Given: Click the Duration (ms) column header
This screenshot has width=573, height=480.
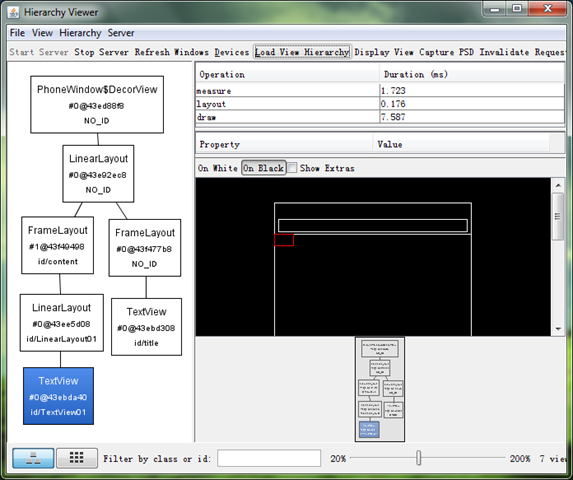Looking at the screenshot, I should click(x=472, y=75).
